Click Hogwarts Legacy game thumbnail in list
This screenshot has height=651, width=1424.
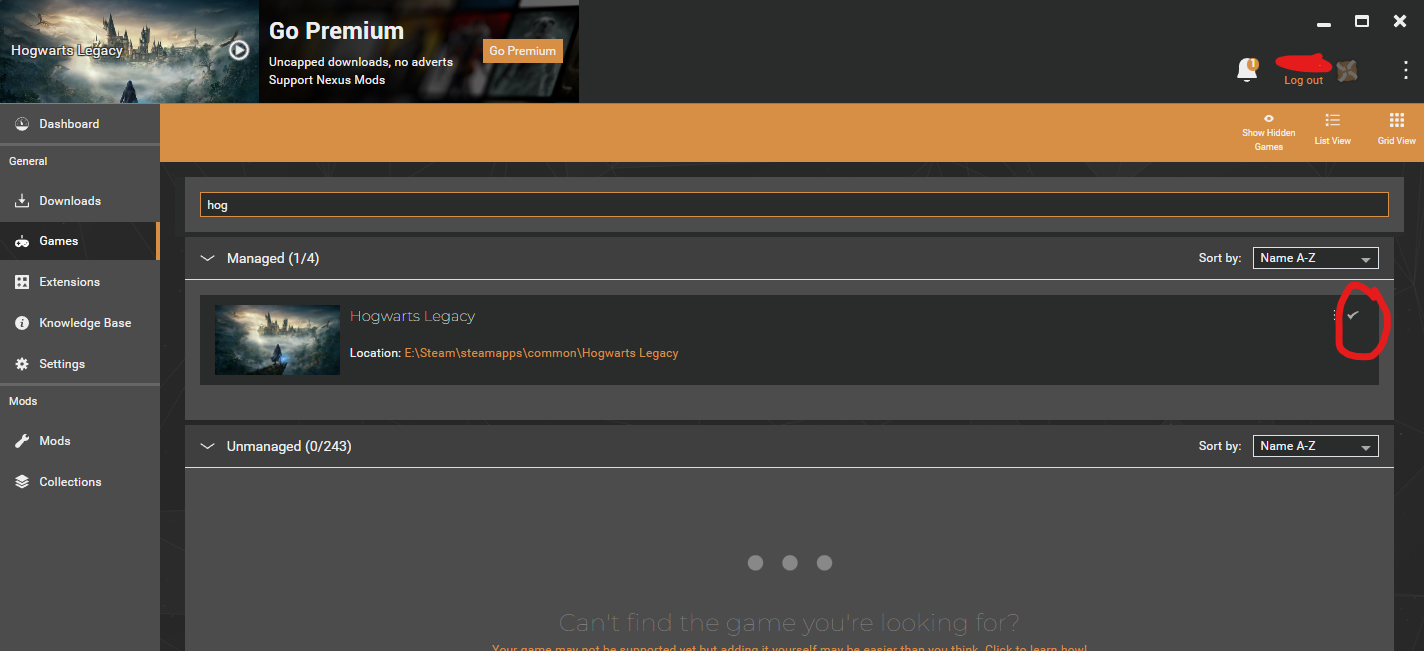point(277,340)
